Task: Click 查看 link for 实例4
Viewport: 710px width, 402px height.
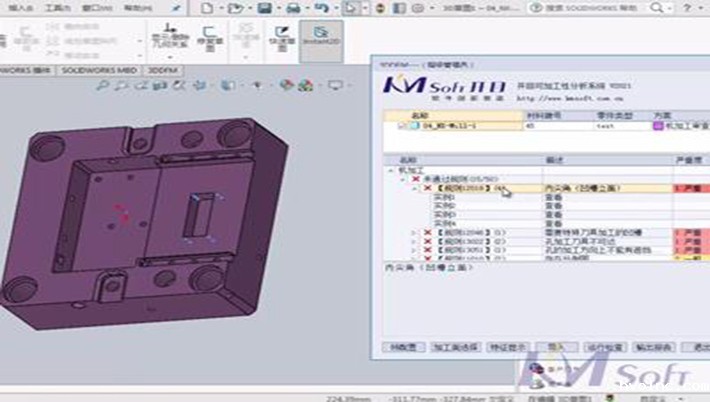Action: point(553,224)
